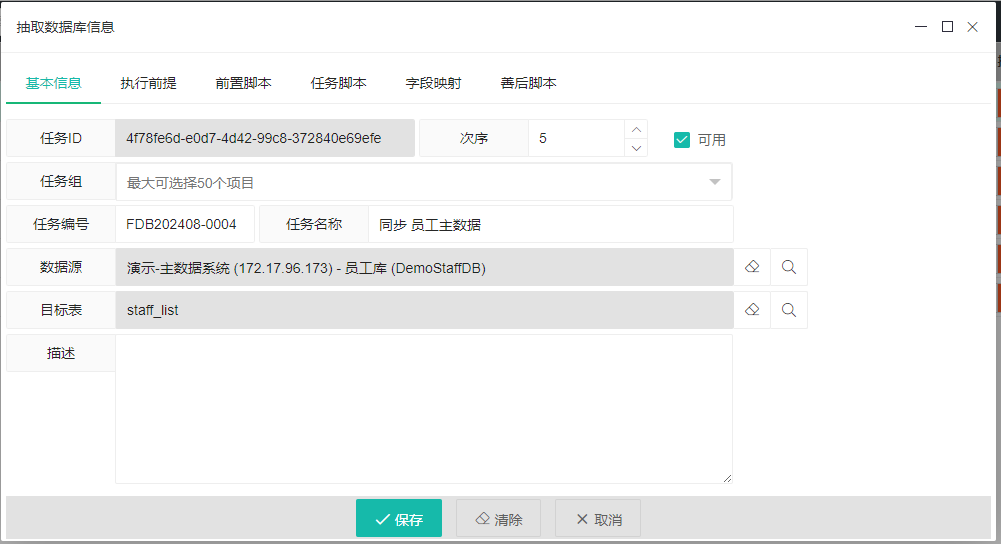Search 目标表 using its magnifier icon
Image resolution: width=1001 pixels, height=544 pixels.
(789, 310)
